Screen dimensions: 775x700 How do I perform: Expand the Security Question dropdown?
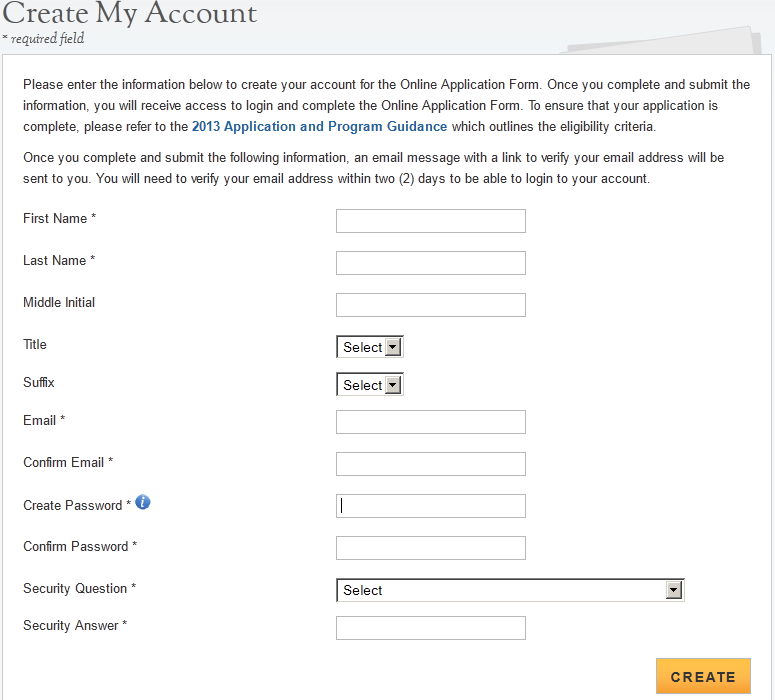click(x=509, y=590)
